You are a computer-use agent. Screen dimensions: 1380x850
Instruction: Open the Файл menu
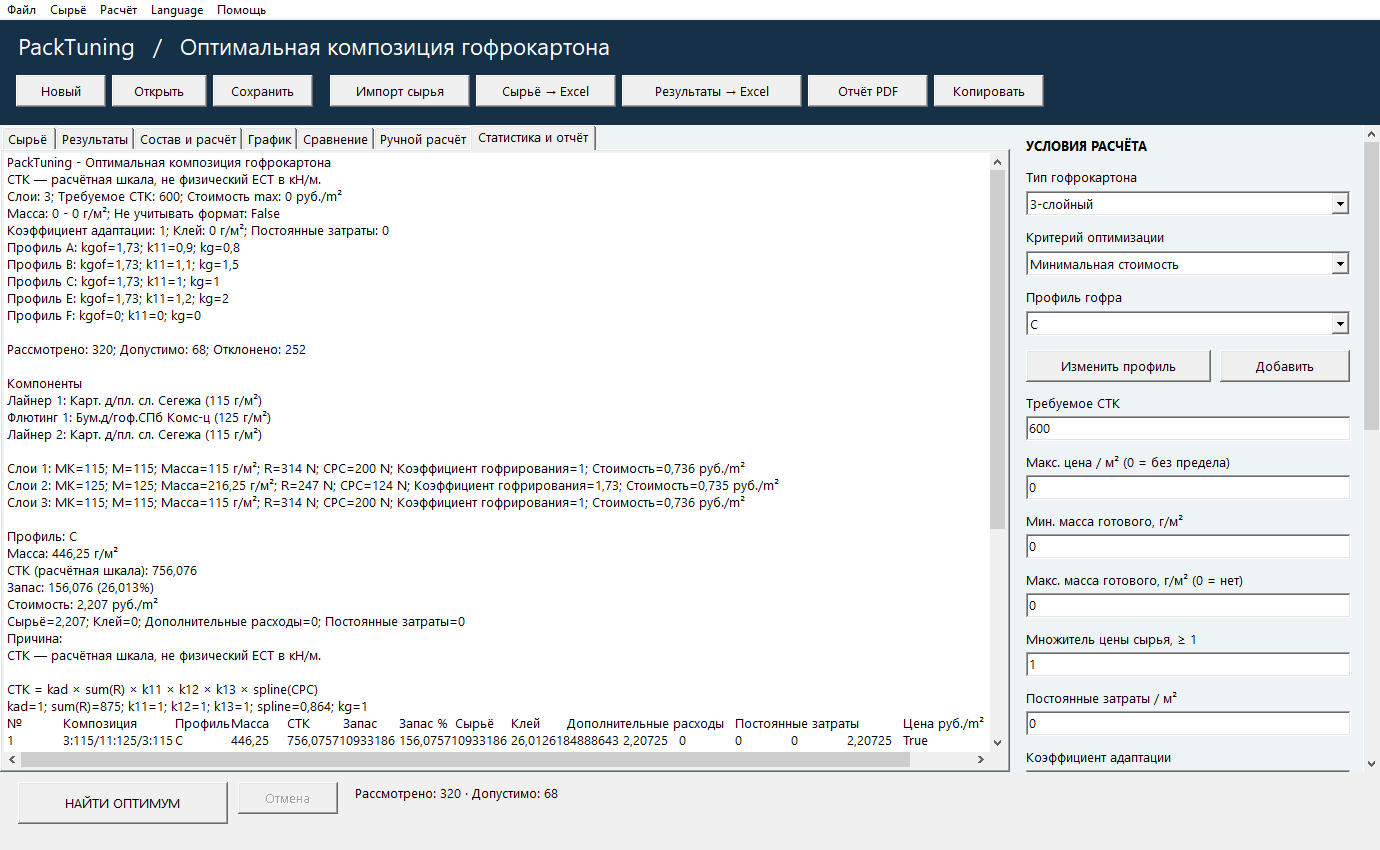(21, 10)
